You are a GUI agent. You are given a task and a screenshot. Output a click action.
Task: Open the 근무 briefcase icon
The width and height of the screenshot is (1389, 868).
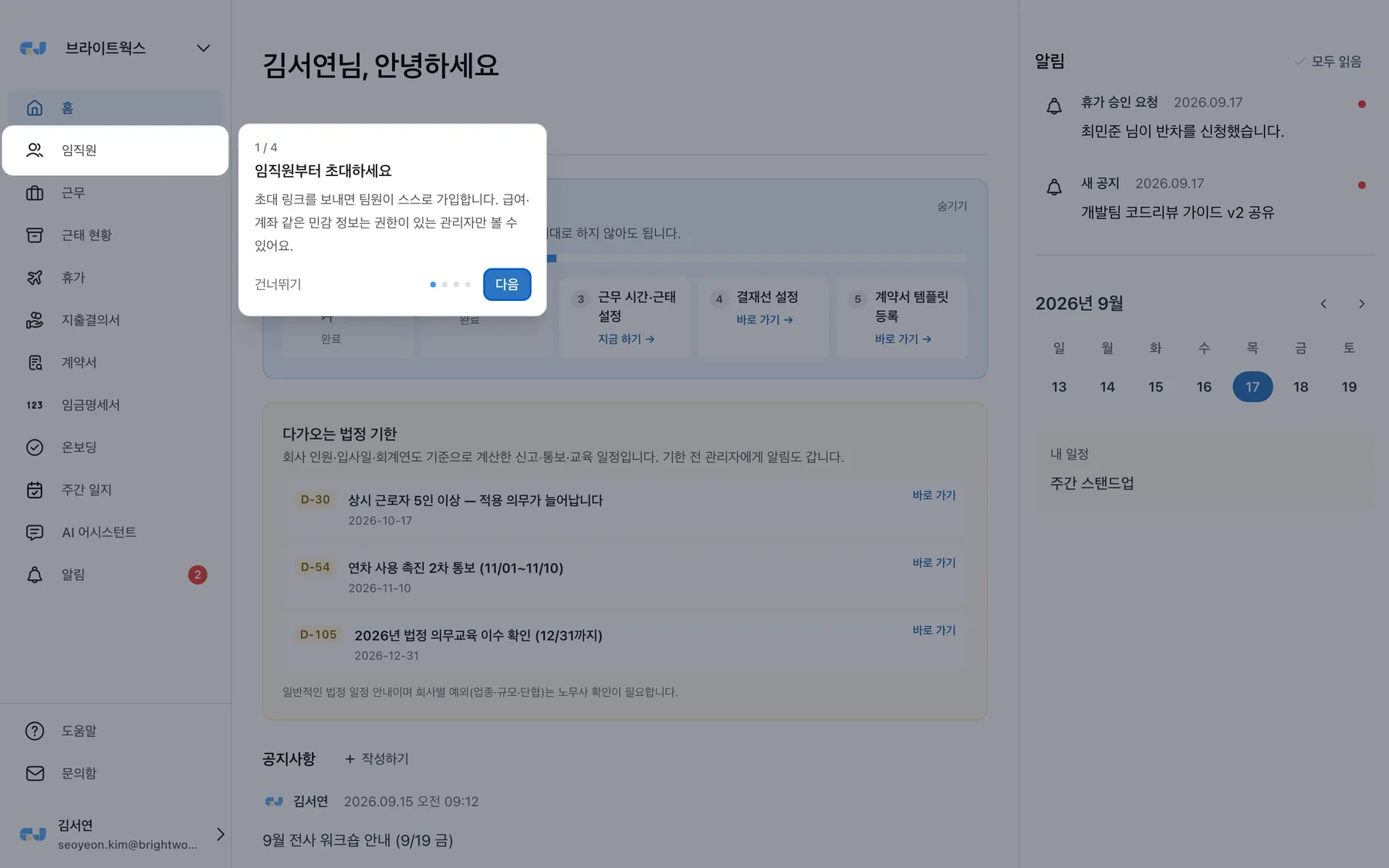point(35,193)
